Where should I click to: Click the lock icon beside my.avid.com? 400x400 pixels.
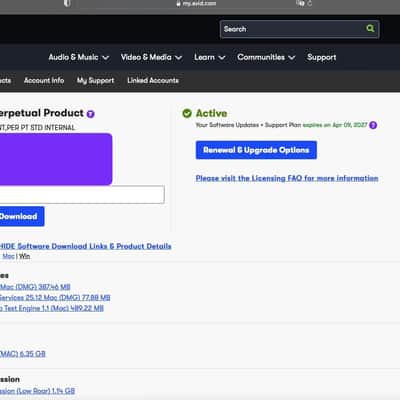pos(178,4)
